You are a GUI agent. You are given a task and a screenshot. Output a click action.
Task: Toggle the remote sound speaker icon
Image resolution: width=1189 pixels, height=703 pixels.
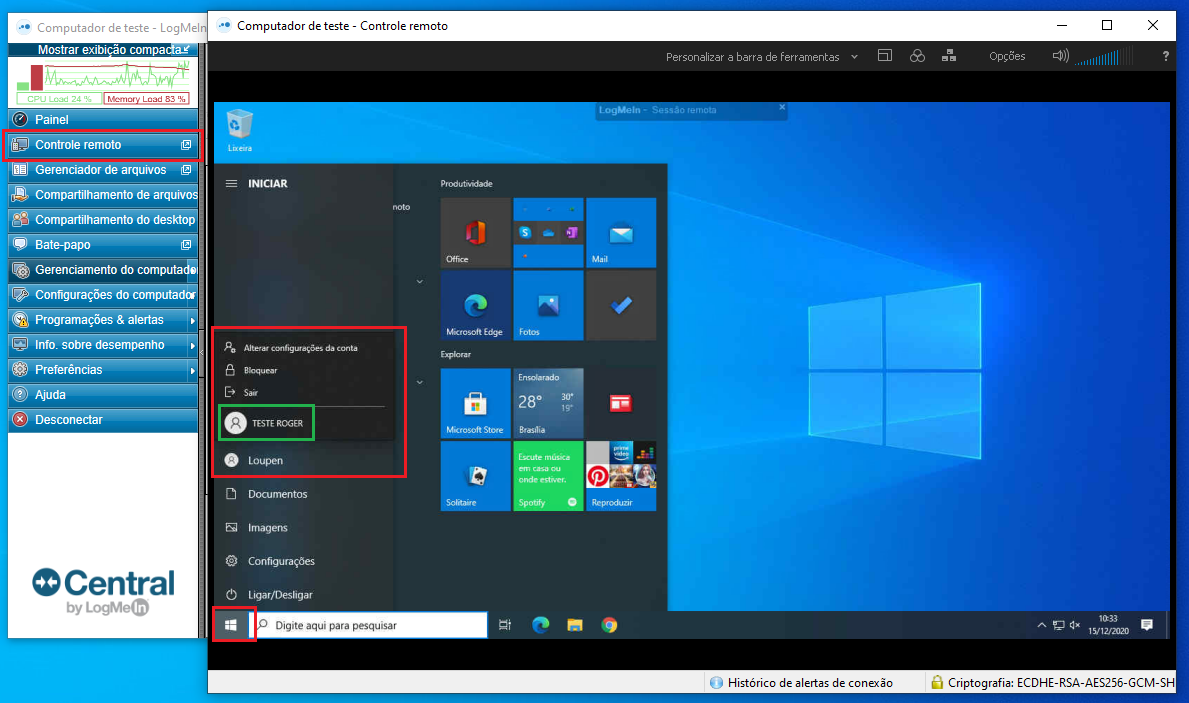click(x=1060, y=55)
